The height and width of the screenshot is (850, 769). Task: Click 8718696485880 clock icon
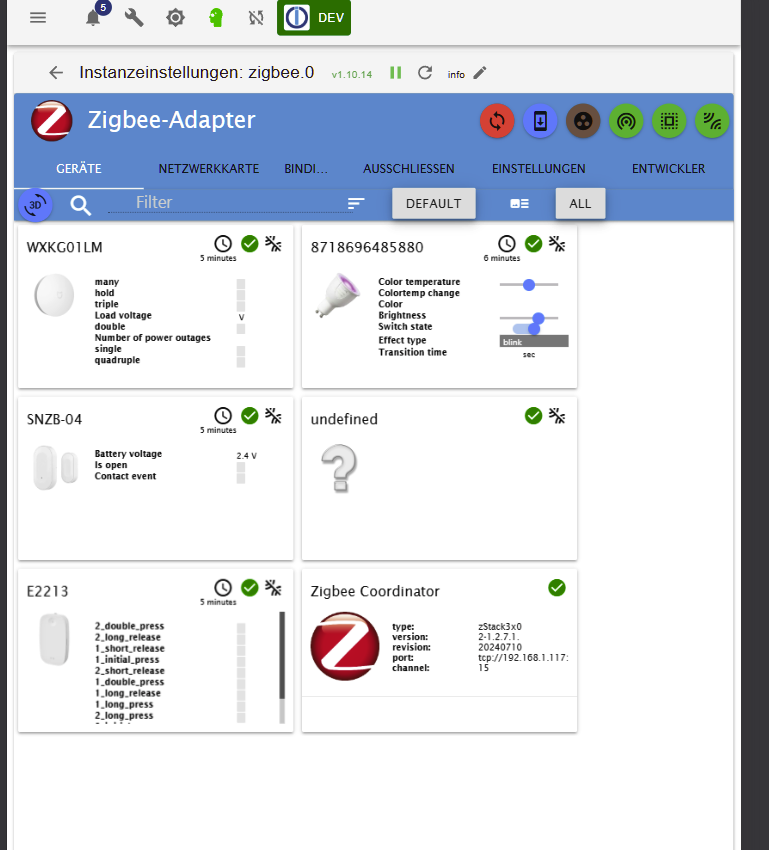507,244
